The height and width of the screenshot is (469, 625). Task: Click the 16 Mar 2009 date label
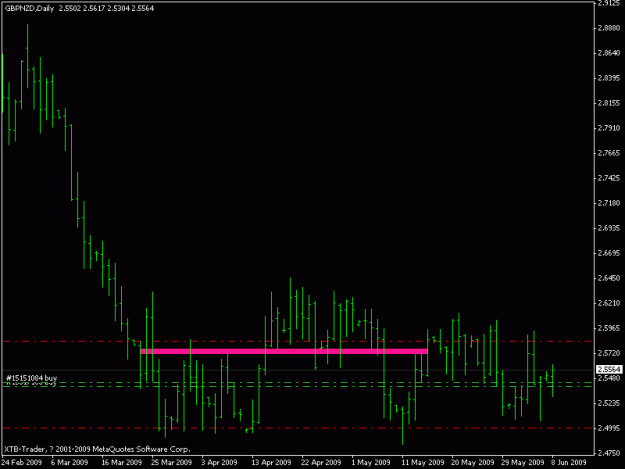coord(122,462)
